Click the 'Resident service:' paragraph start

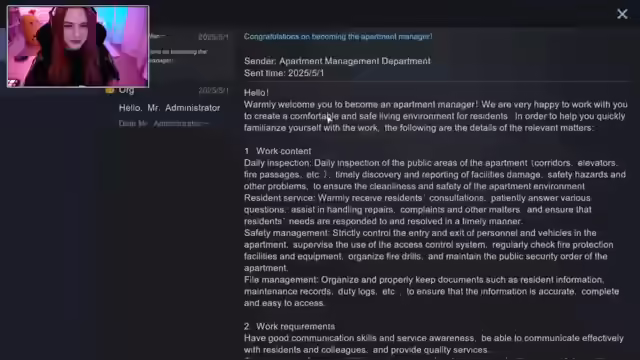pos(280,198)
